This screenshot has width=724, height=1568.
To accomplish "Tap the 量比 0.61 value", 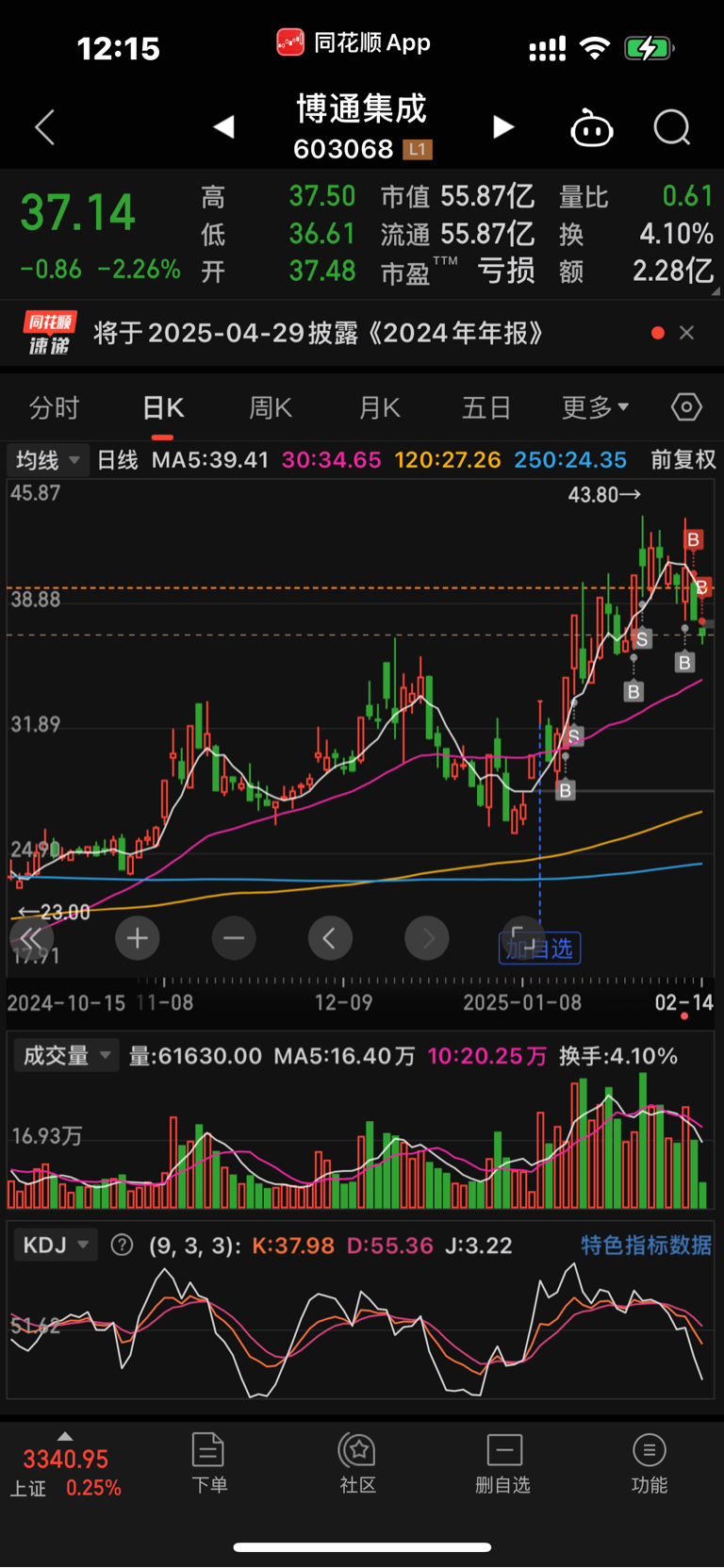I will (636, 196).
